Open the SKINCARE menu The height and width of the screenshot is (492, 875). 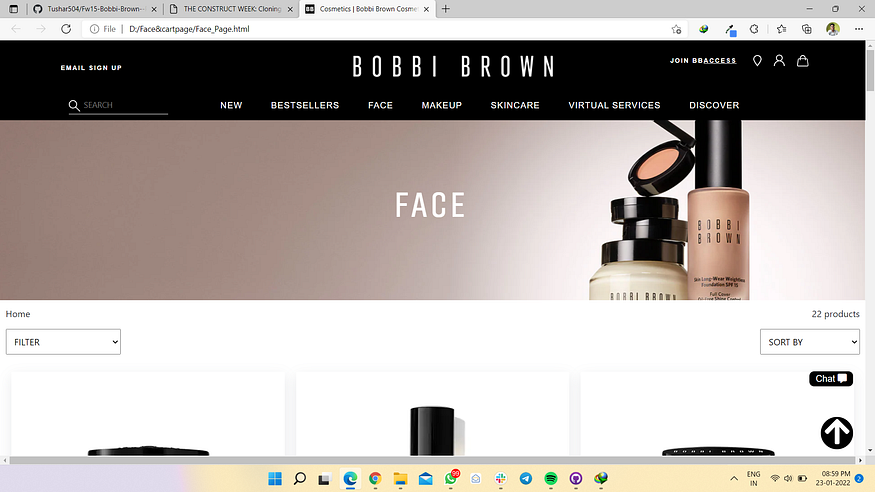(515, 105)
